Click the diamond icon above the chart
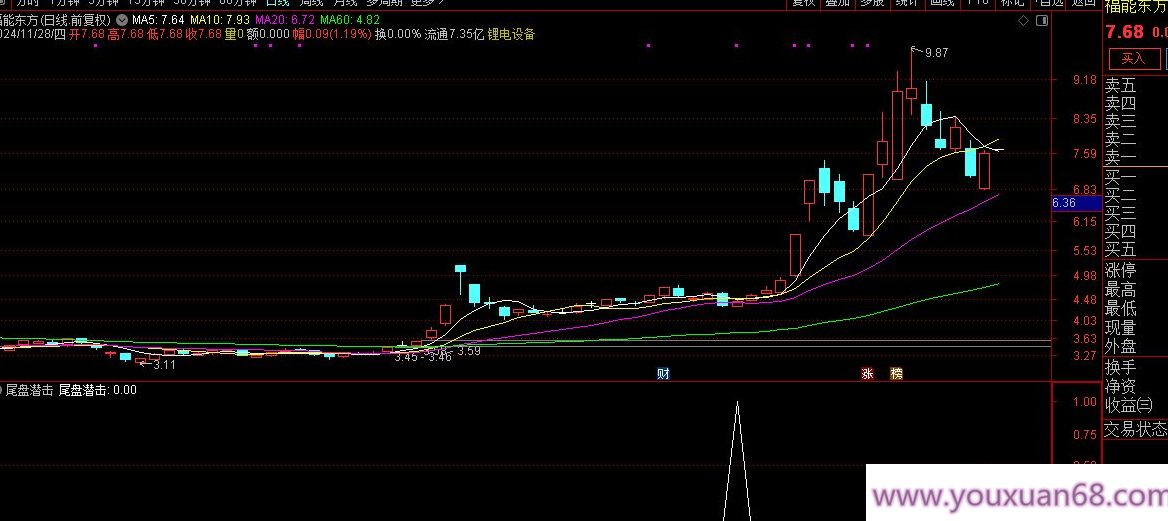Viewport: 1168px width, 521px height. point(1023,20)
